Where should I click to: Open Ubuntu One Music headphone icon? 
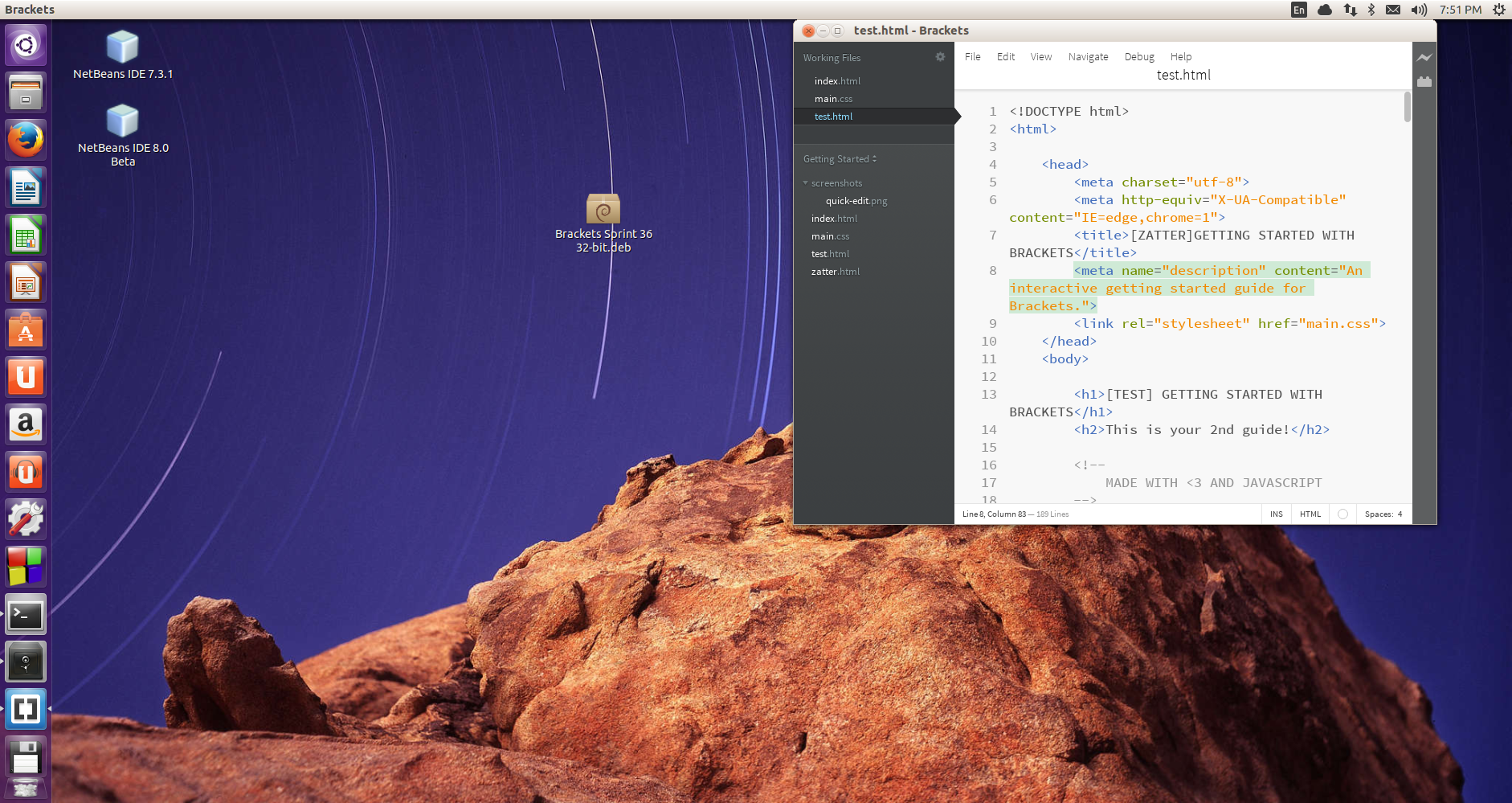point(26,472)
